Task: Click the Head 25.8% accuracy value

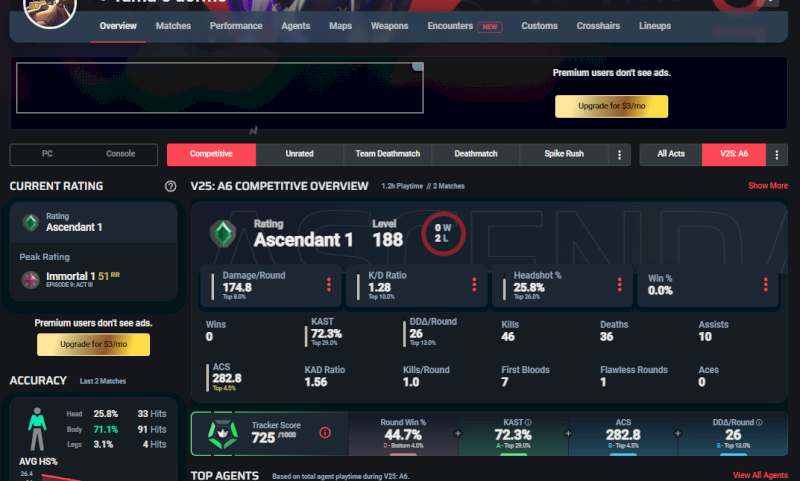Action: 106,414
